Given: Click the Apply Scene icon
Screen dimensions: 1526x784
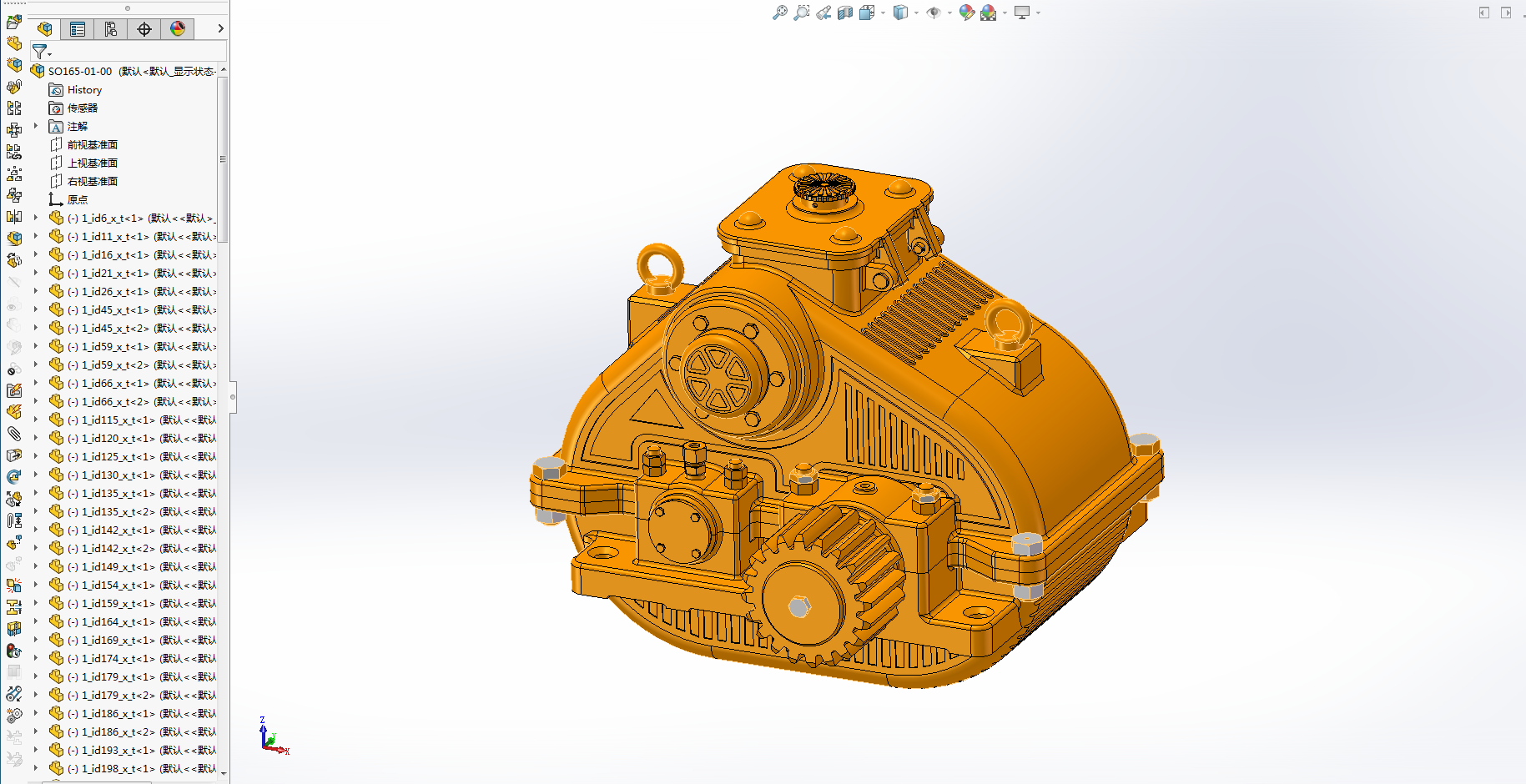Looking at the screenshot, I should tap(989, 13).
